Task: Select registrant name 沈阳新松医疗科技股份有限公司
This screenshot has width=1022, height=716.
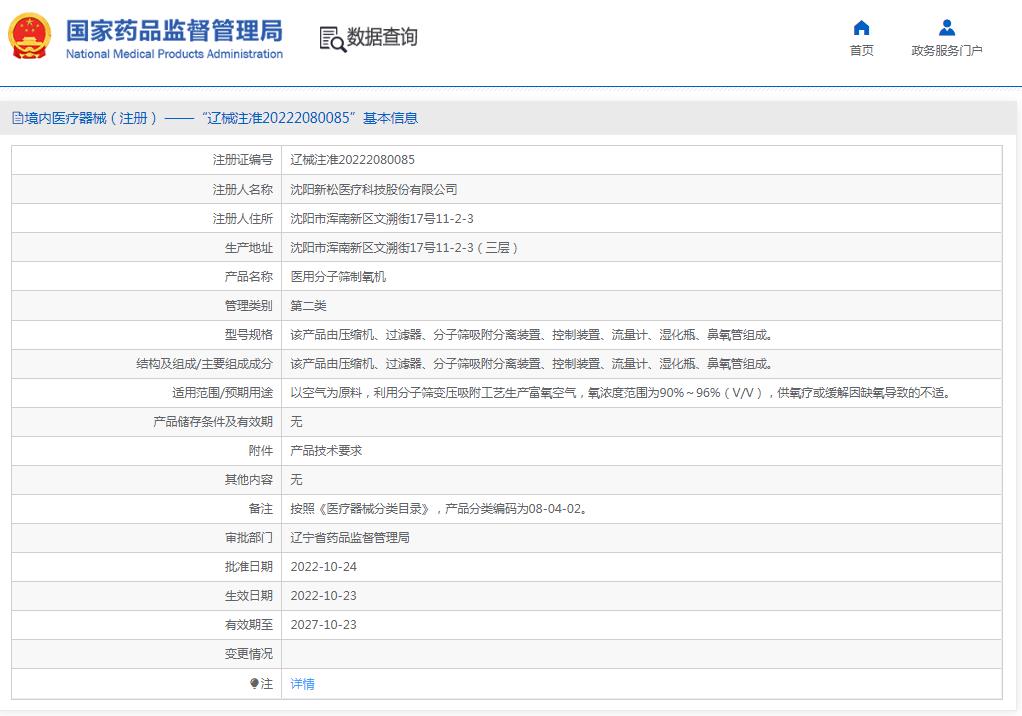Action: pos(373,189)
